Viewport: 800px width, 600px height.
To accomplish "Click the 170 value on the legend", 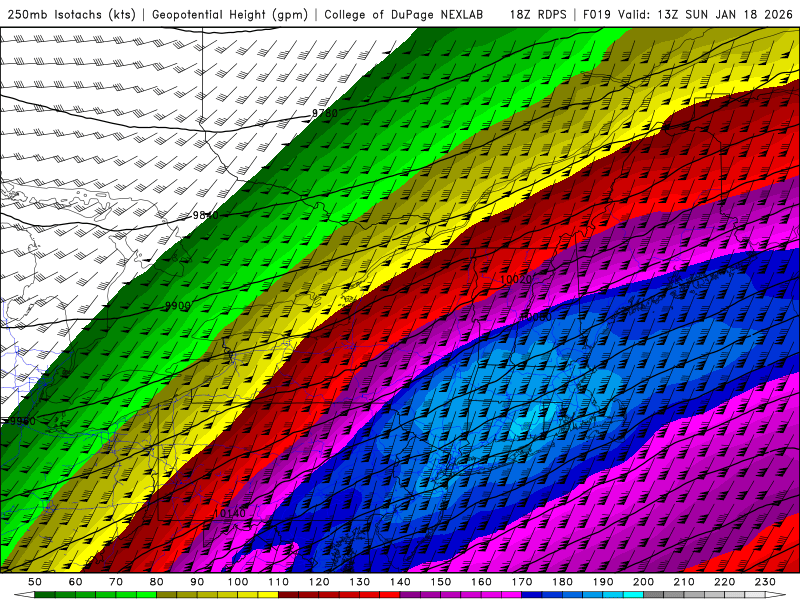I will tap(522, 582).
